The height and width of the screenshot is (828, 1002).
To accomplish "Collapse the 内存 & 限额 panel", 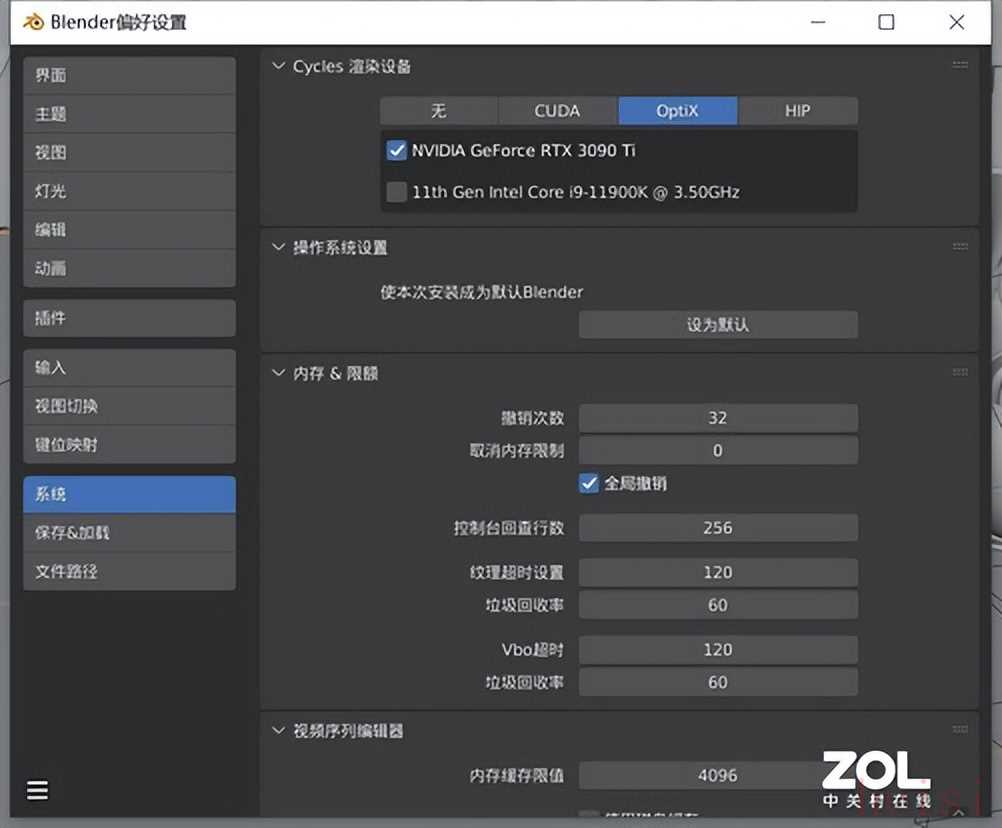I will [x=278, y=373].
